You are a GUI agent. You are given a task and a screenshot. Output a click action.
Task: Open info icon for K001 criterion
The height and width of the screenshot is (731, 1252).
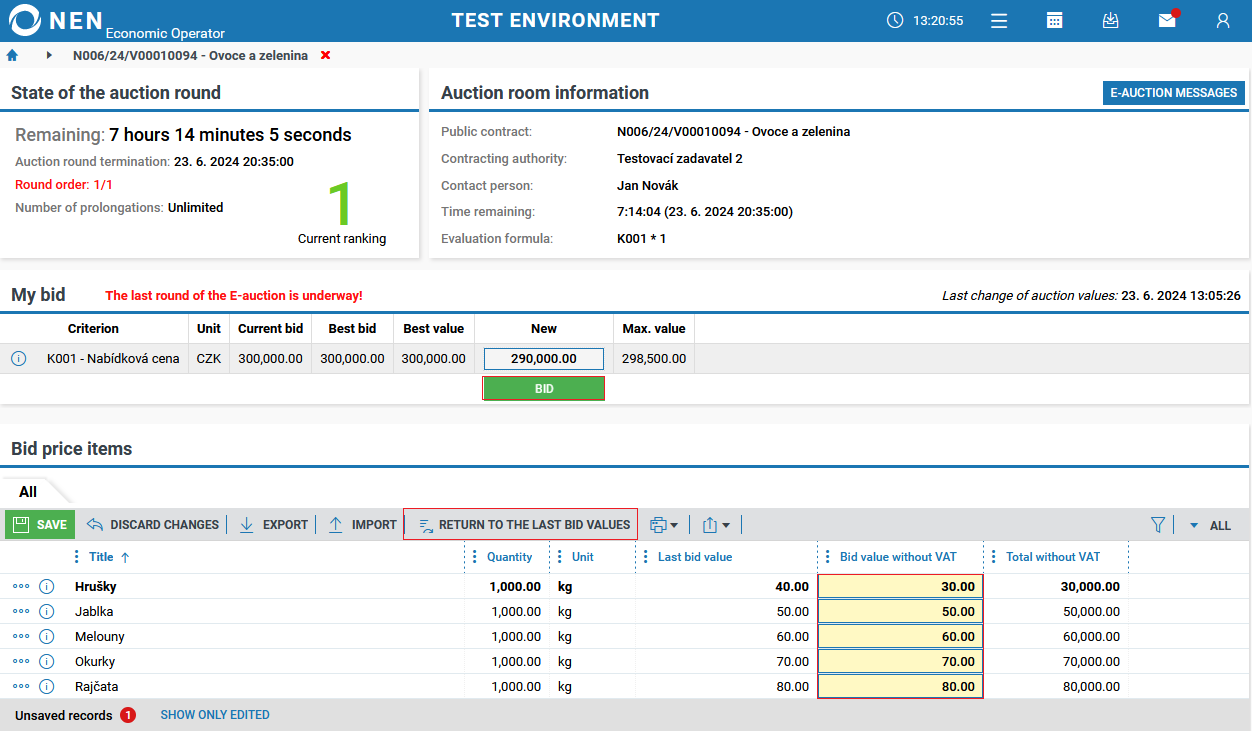point(18,358)
